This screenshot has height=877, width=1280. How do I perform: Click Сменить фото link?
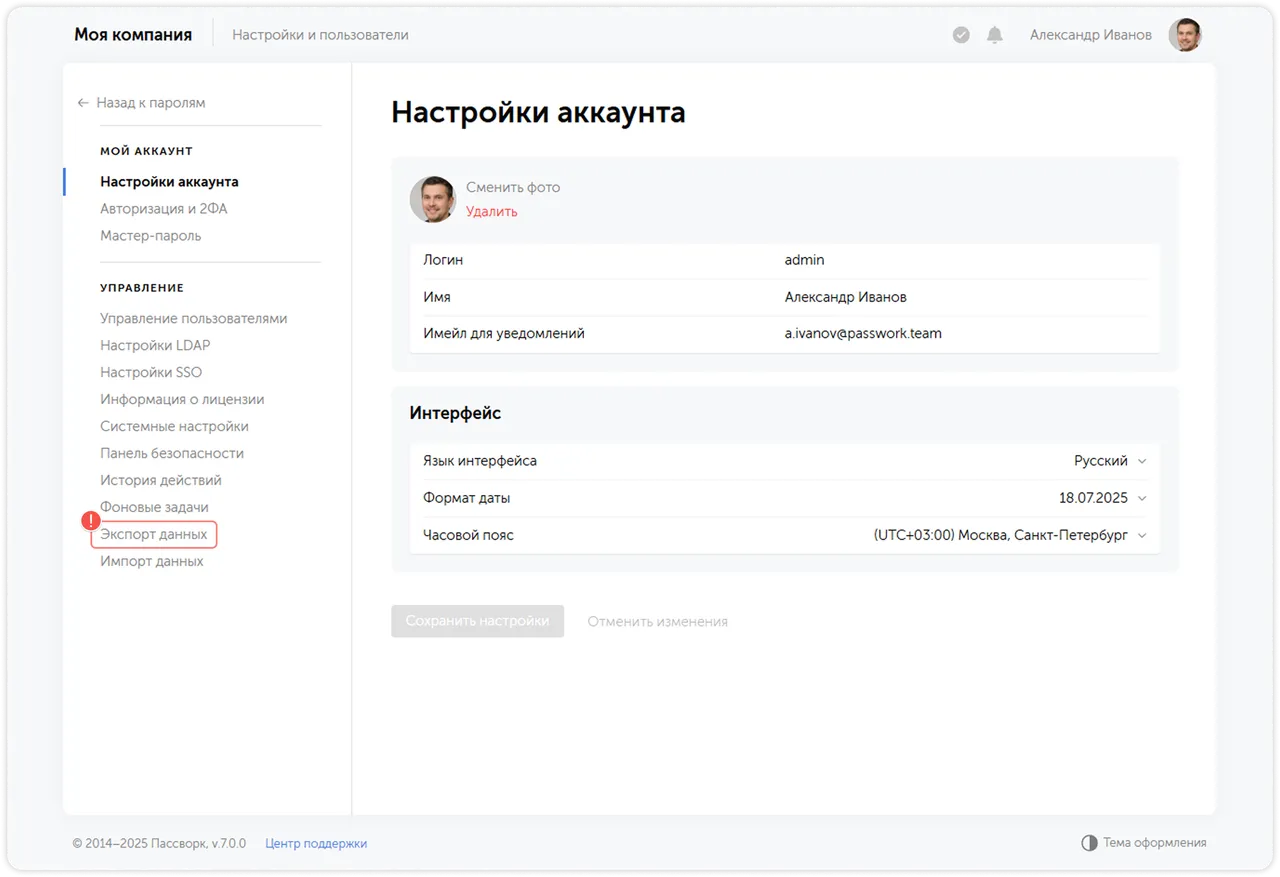(513, 187)
